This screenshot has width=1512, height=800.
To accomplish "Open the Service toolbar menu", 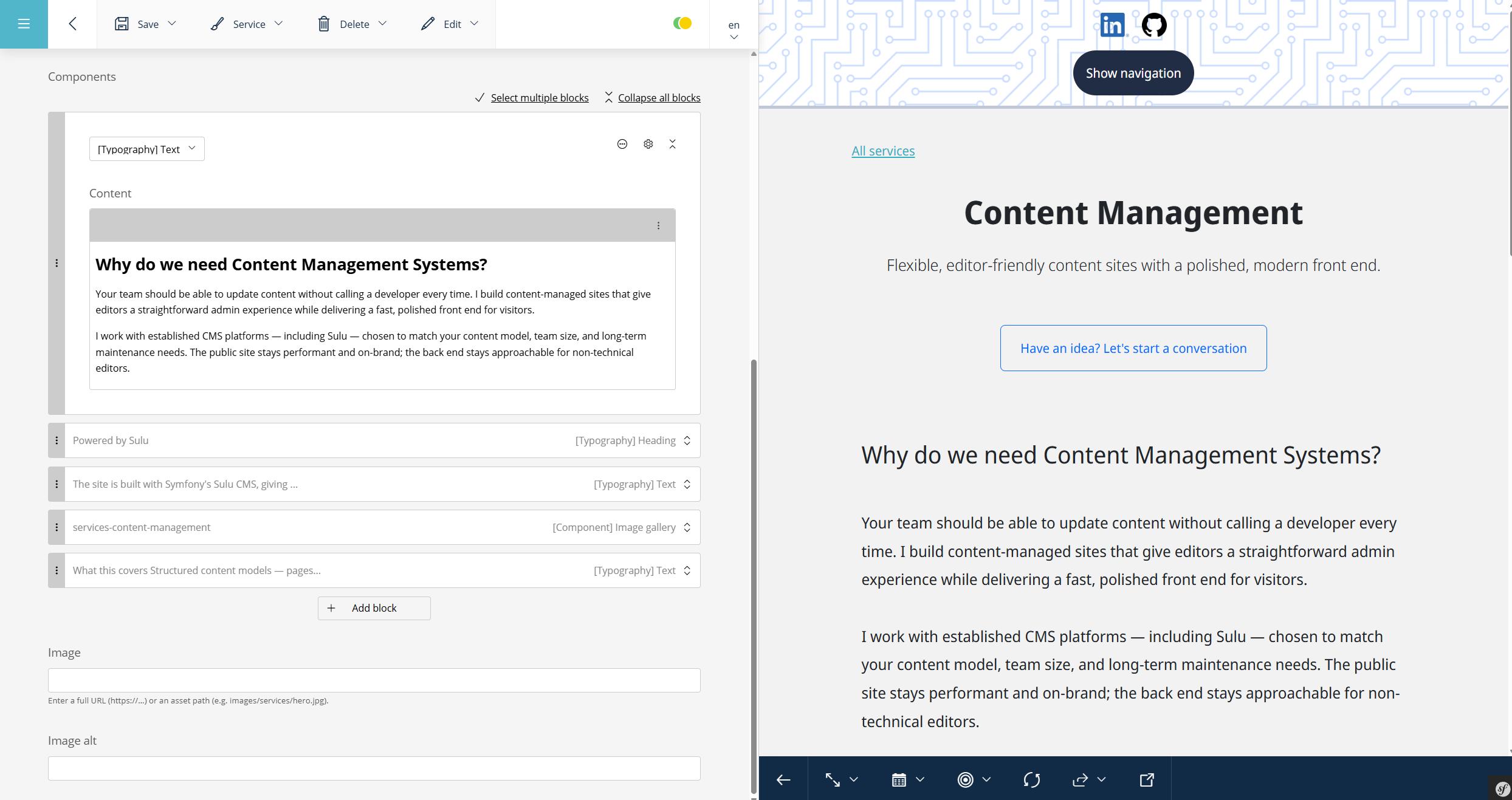I will pos(247,24).
